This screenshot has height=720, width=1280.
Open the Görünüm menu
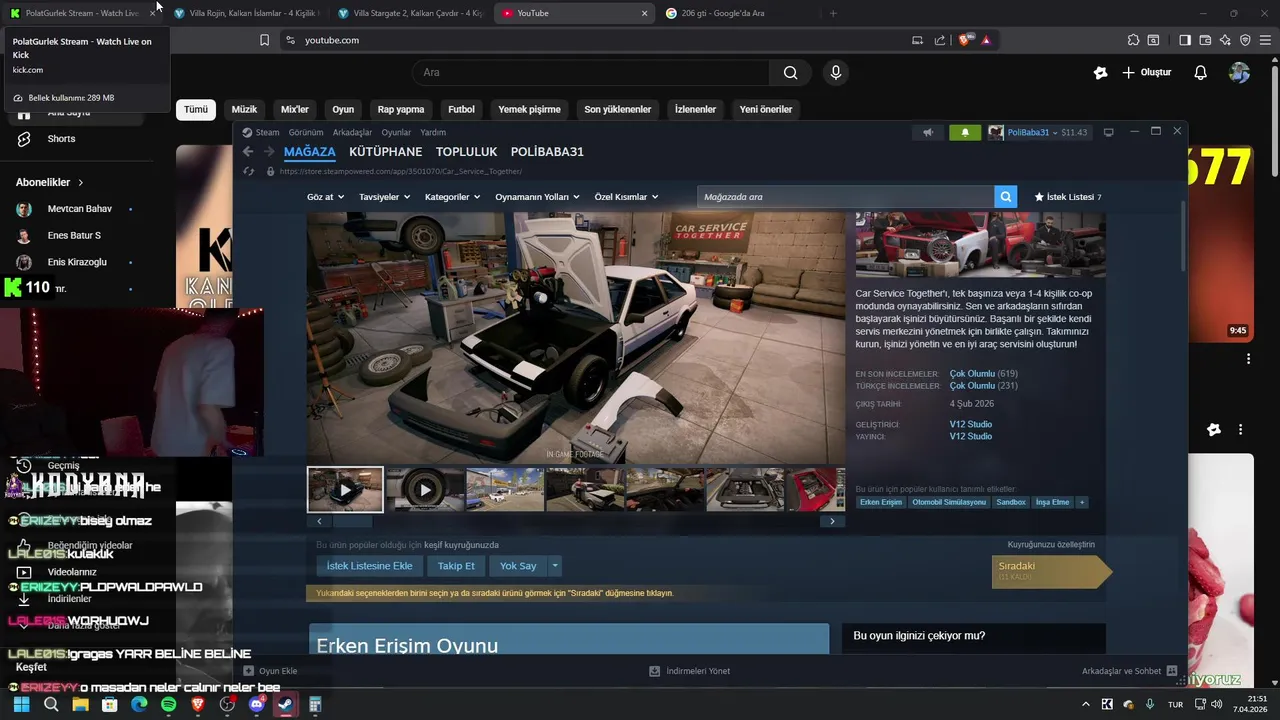[306, 132]
